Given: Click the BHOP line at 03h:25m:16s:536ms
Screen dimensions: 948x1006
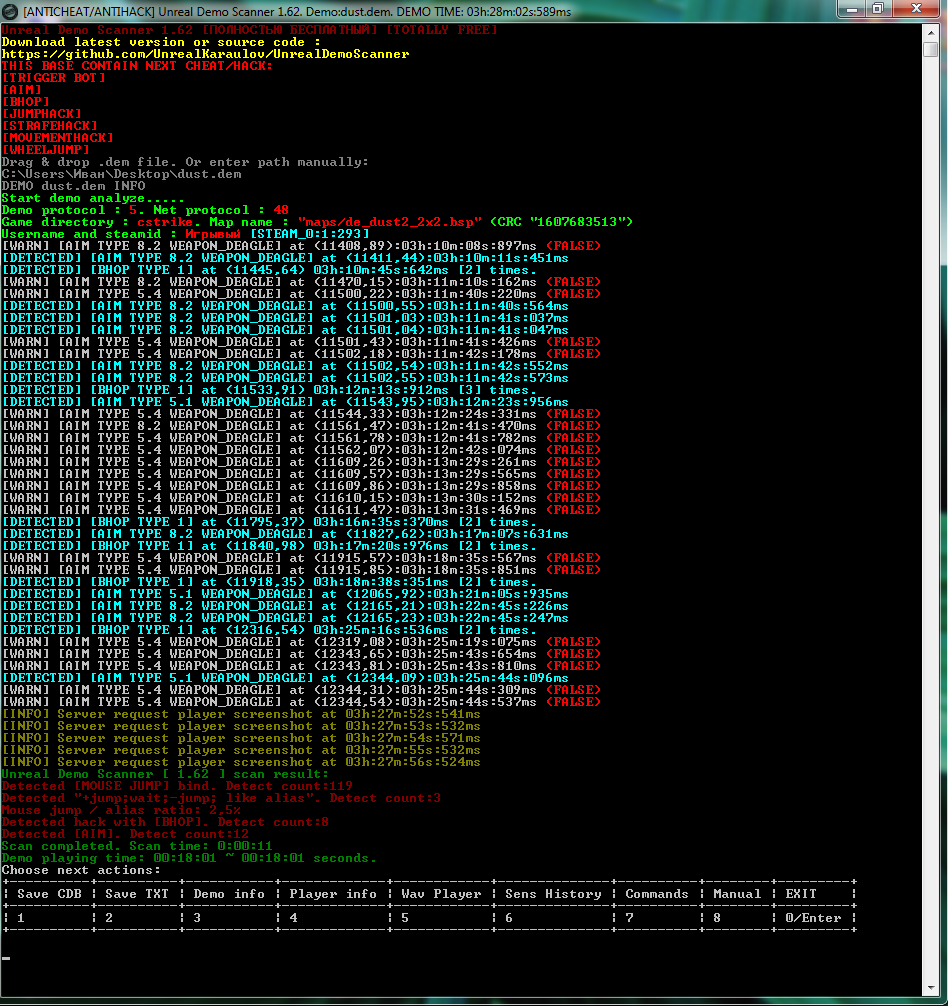Looking at the screenshot, I should coord(269,629).
